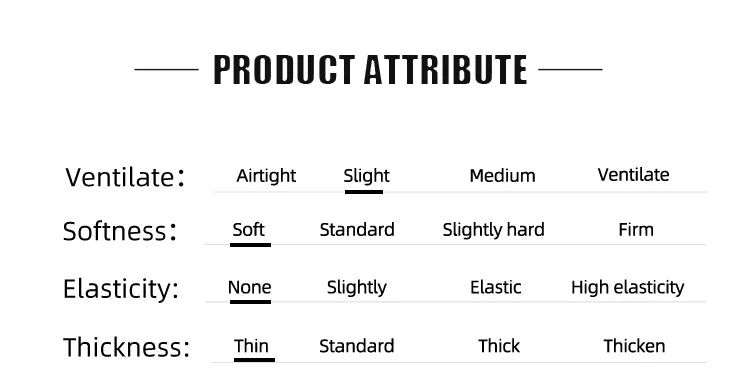Choose Standard softness
This screenshot has height=392, width=750.
point(357,230)
